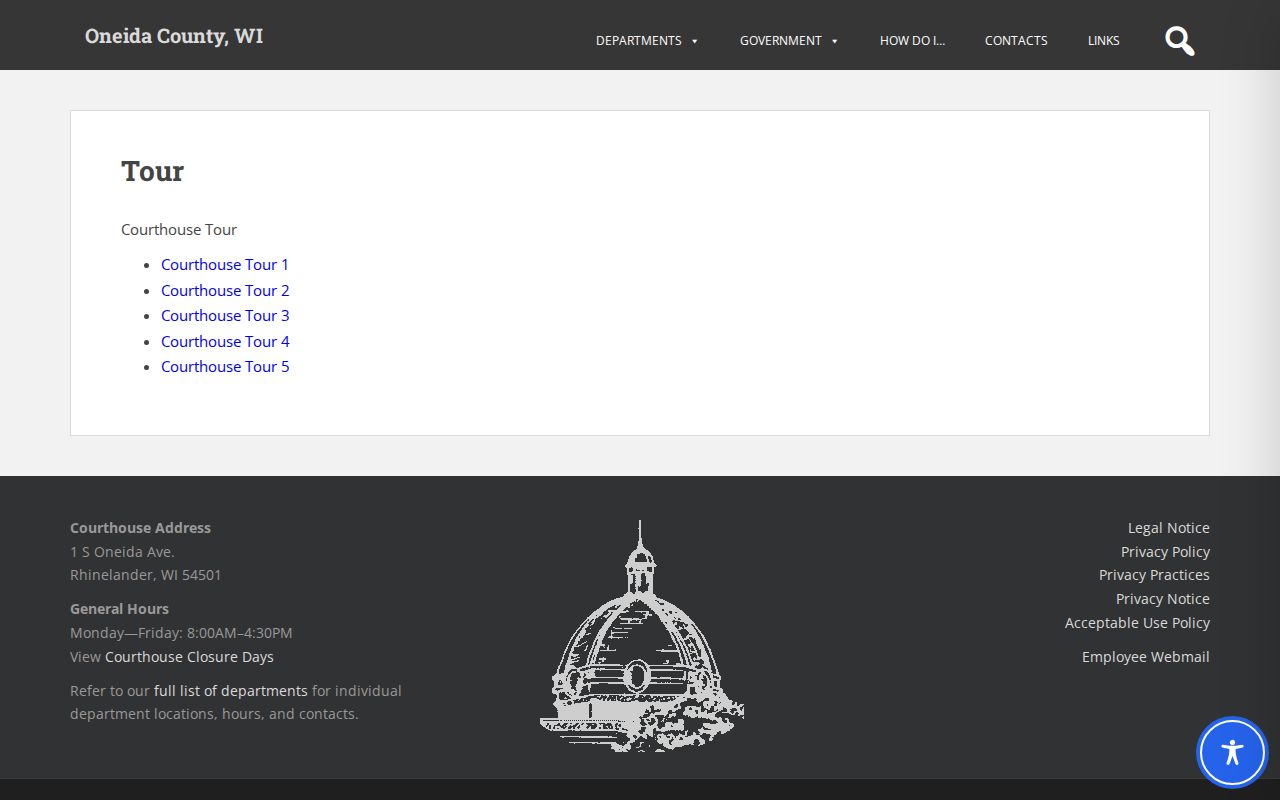The height and width of the screenshot is (800, 1280).
Task: View Courthouse Closure Days
Action: click(189, 657)
